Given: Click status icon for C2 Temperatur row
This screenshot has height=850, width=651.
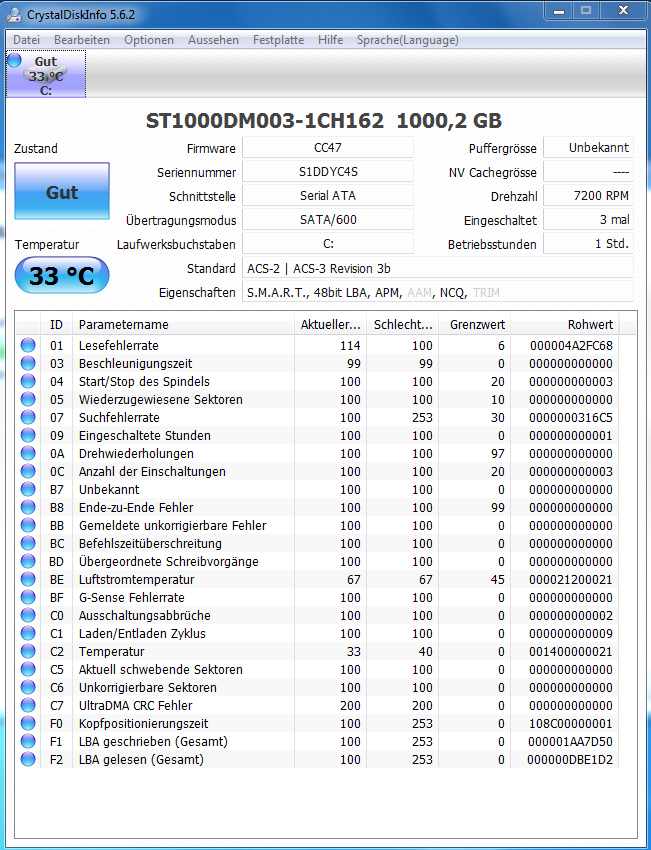Looking at the screenshot, I should pos(28,651).
